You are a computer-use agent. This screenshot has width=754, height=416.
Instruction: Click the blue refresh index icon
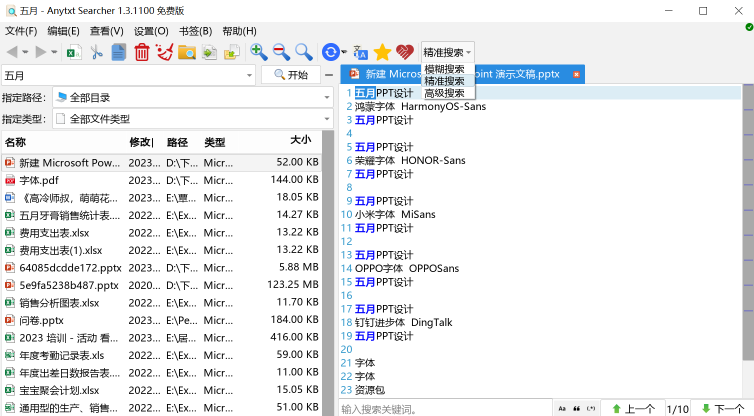point(330,52)
